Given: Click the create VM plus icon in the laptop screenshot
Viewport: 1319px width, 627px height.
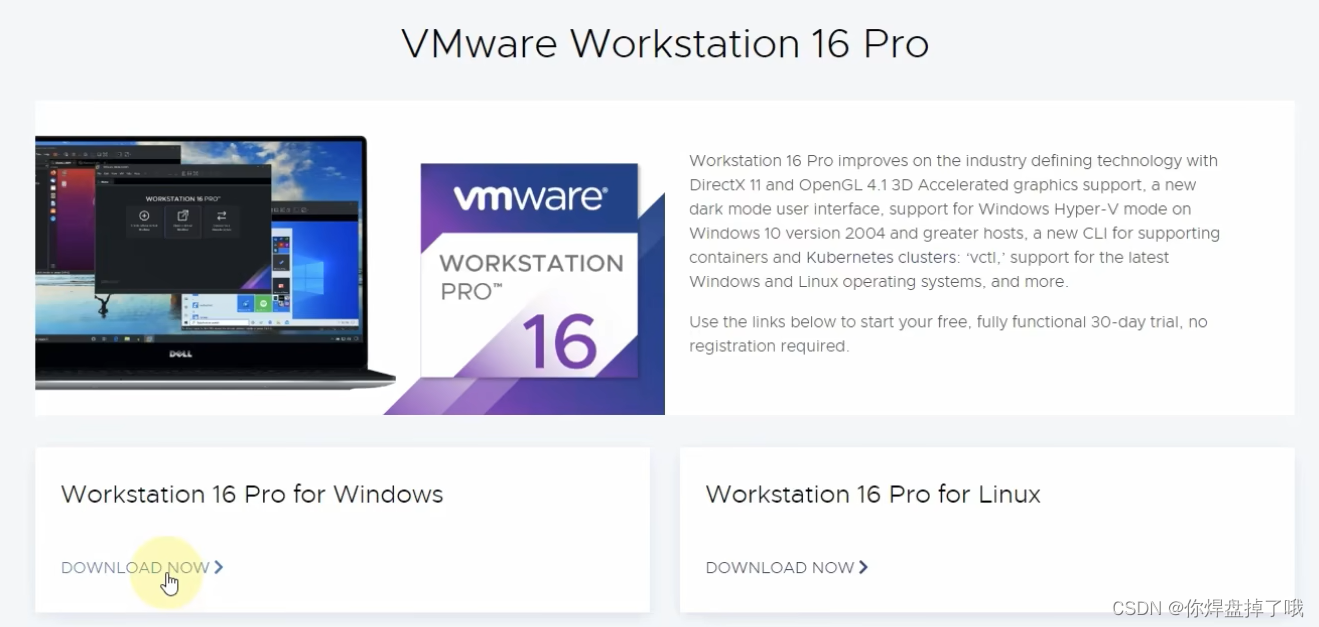Looking at the screenshot, I should click(144, 216).
